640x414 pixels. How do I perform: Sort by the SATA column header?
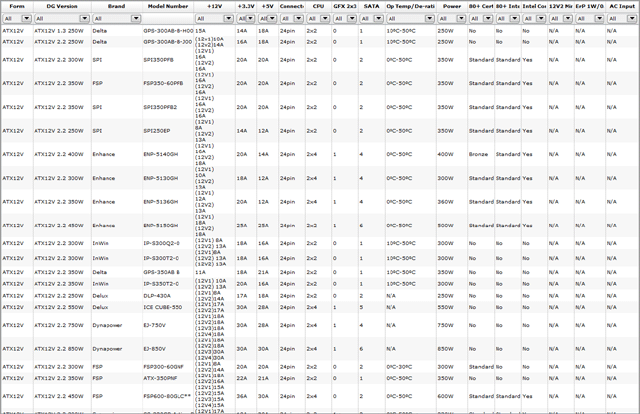371,6
